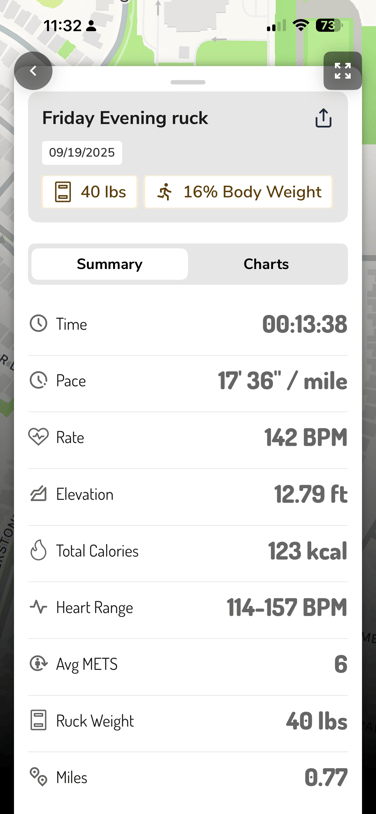376x814 pixels.
Task: Tap the Avg METS icon
Action: [x=38, y=664]
